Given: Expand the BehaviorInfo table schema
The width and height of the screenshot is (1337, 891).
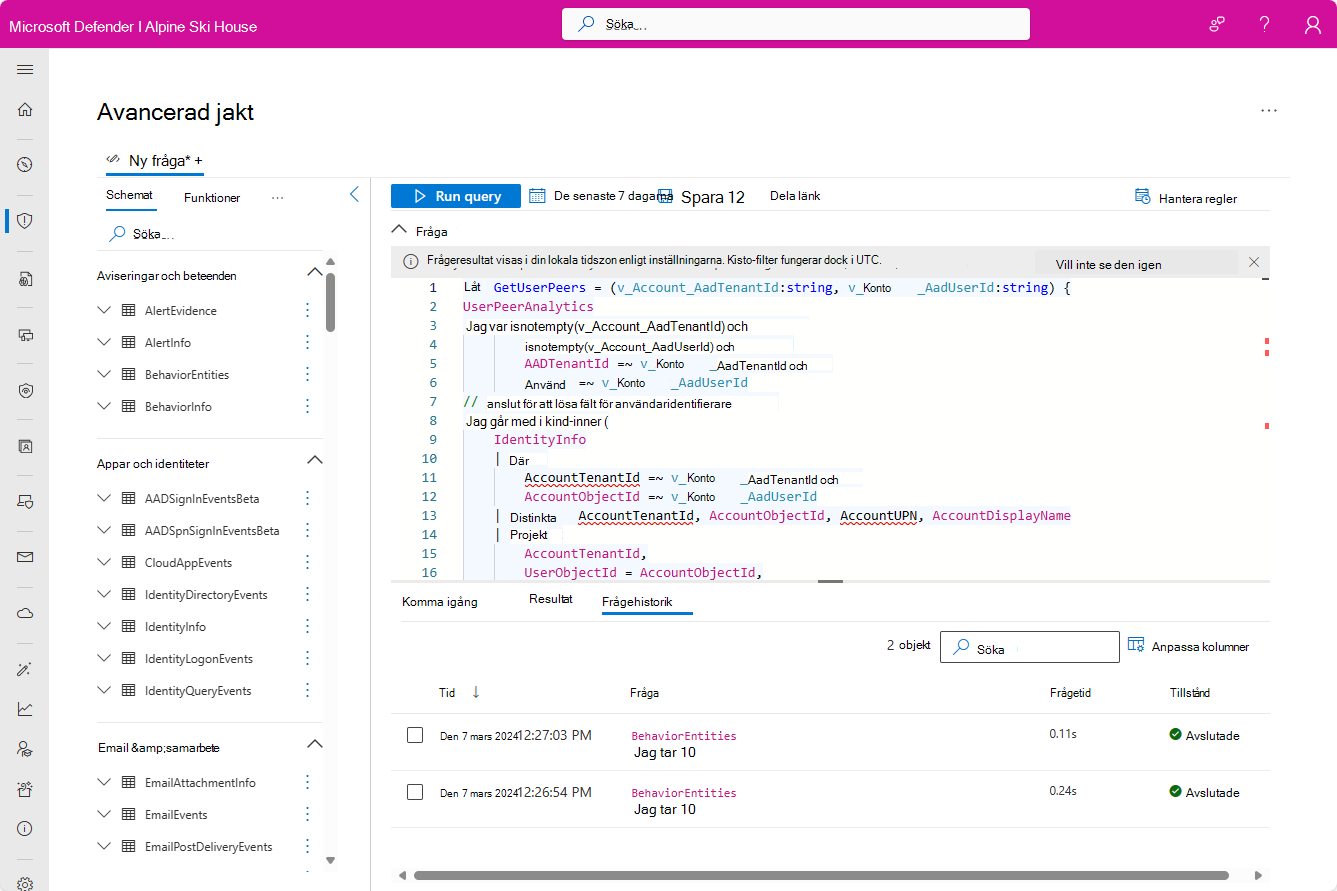Looking at the screenshot, I should pos(105,406).
